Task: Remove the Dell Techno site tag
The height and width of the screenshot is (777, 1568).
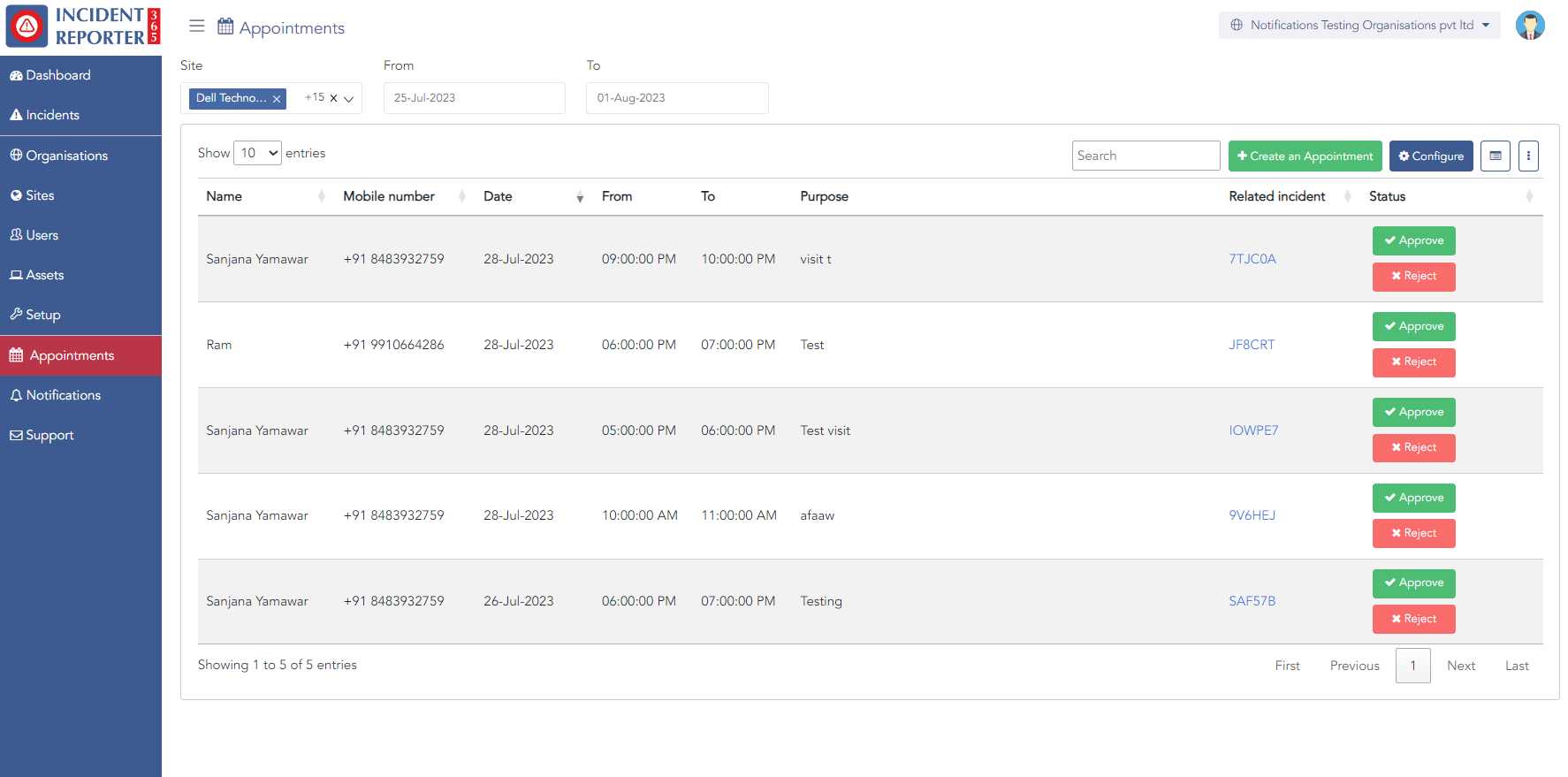Action: [x=277, y=99]
